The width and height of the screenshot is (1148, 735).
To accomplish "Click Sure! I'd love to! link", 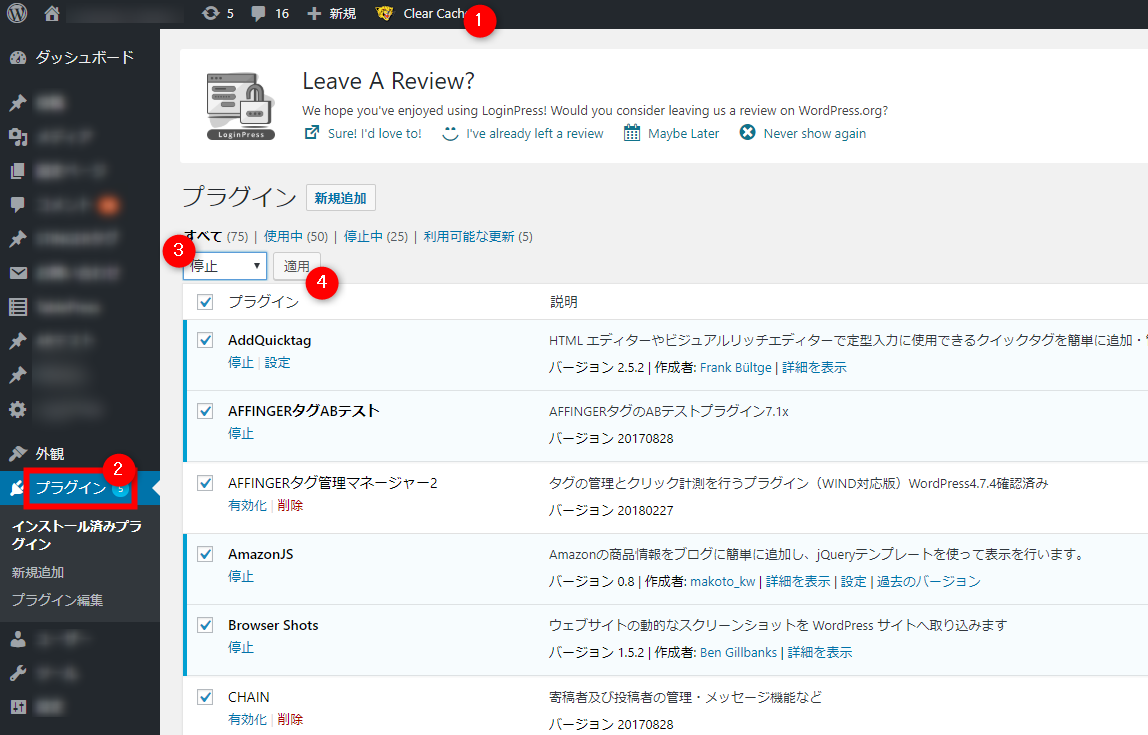I will [x=375, y=134].
